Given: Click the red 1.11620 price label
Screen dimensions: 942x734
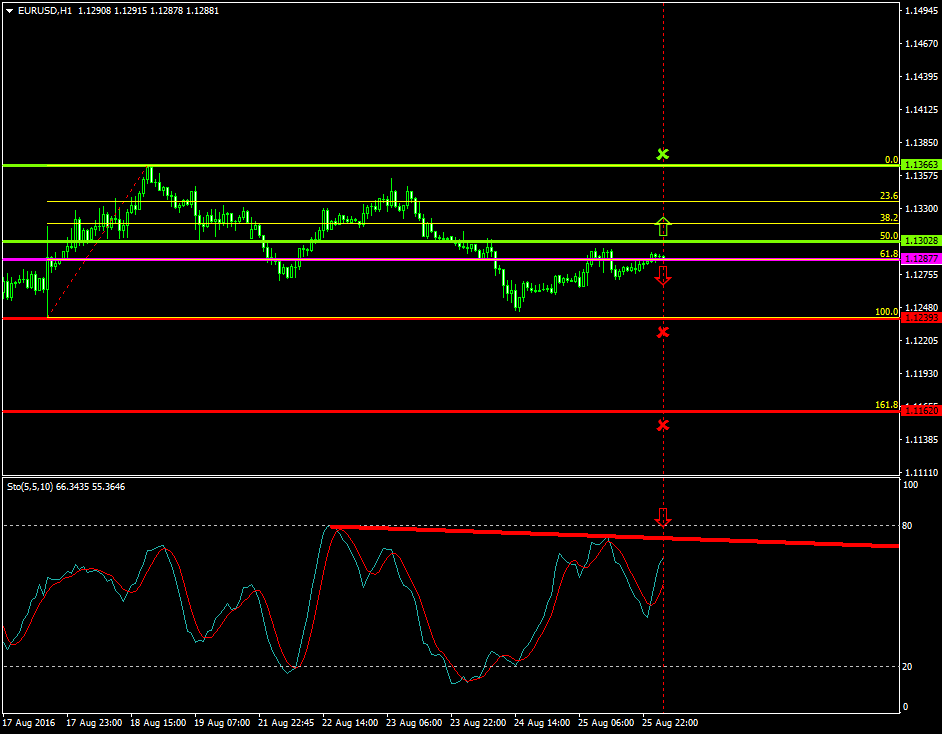Looking at the screenshot, I should [919, 411].
